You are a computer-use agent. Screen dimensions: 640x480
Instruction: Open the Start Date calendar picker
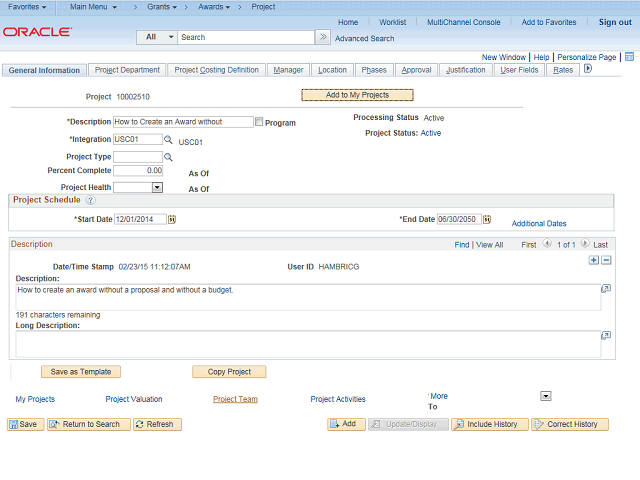172,219
